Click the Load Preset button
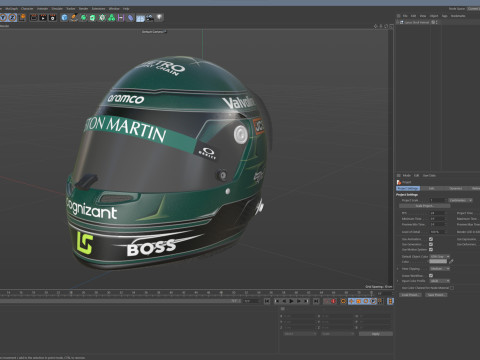This screenshot has width=480, height=360. 410,295
